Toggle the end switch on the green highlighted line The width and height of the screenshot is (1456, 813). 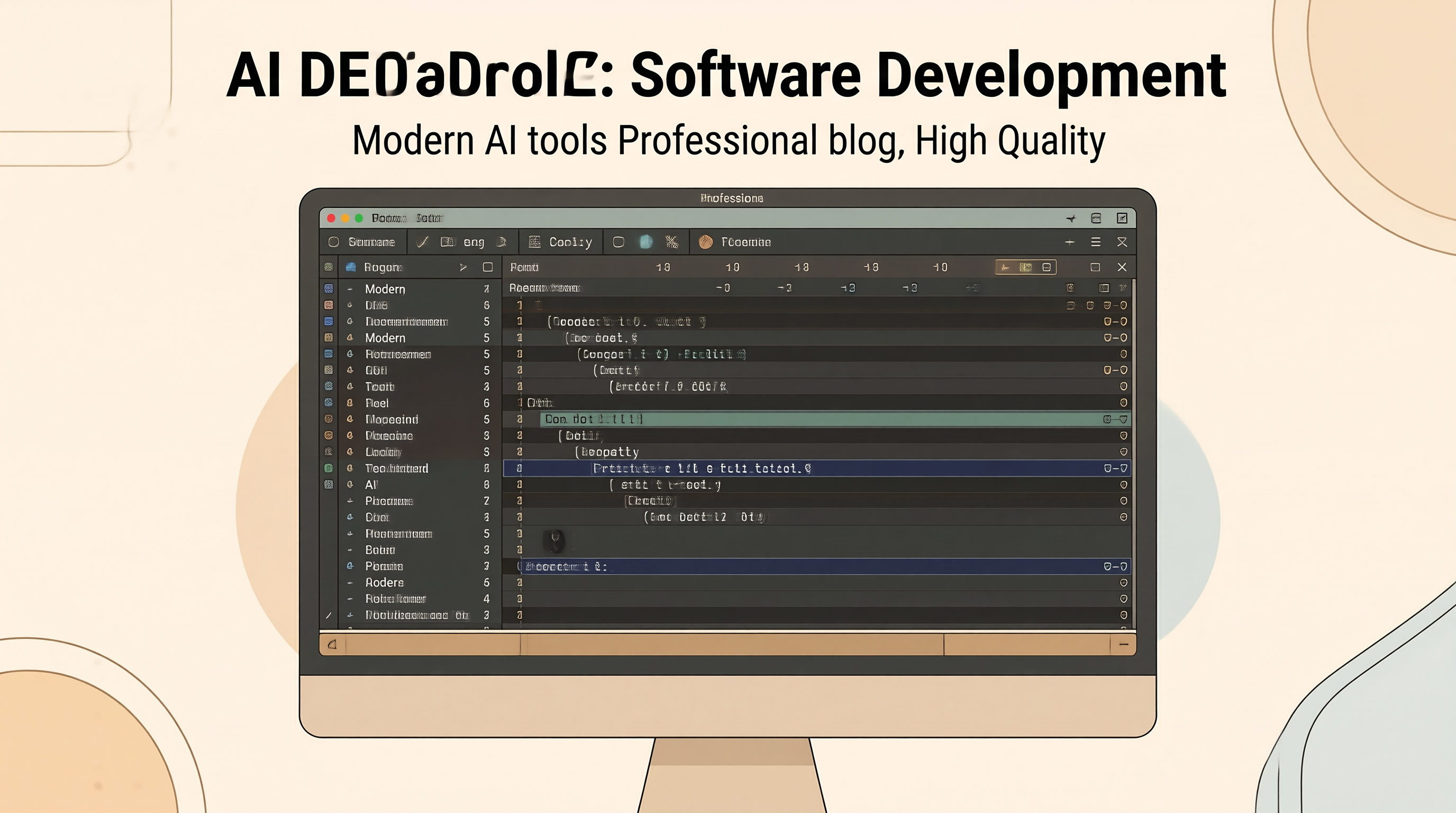[1115, 419]
